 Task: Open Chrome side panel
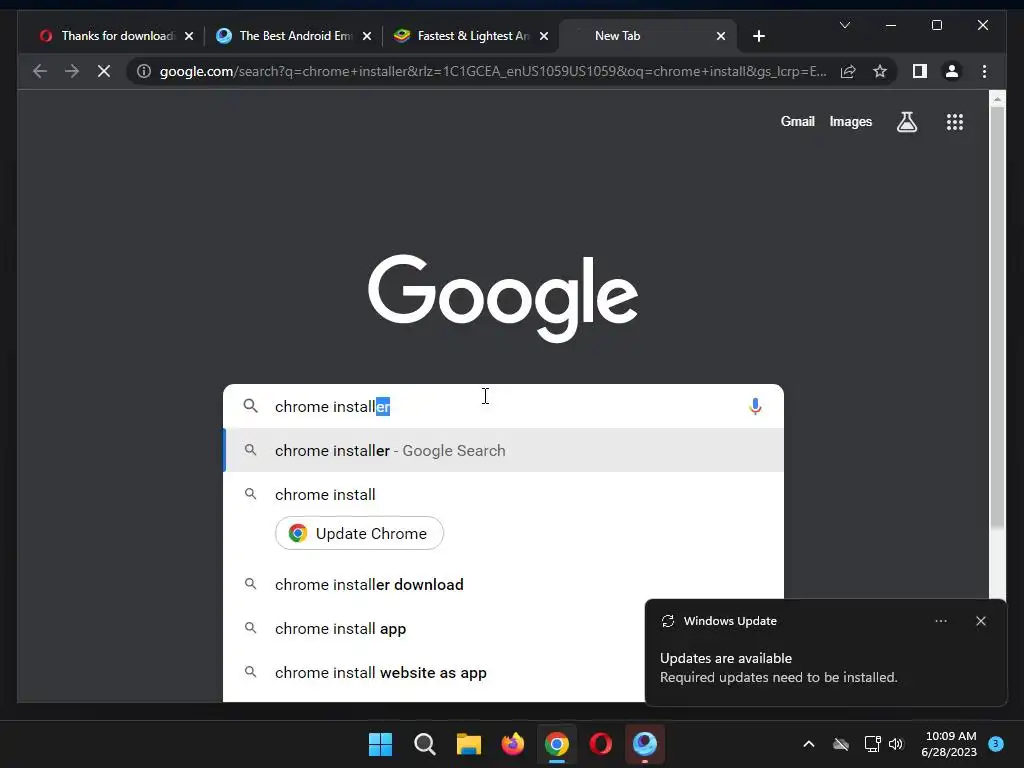(x=920, y=71)
